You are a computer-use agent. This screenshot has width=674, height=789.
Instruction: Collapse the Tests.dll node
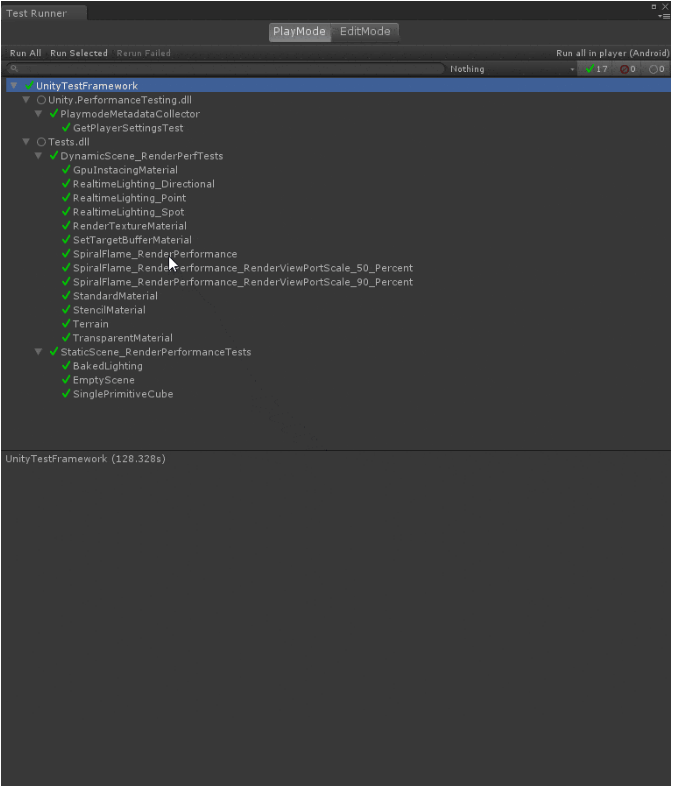[x=26, y=142]
